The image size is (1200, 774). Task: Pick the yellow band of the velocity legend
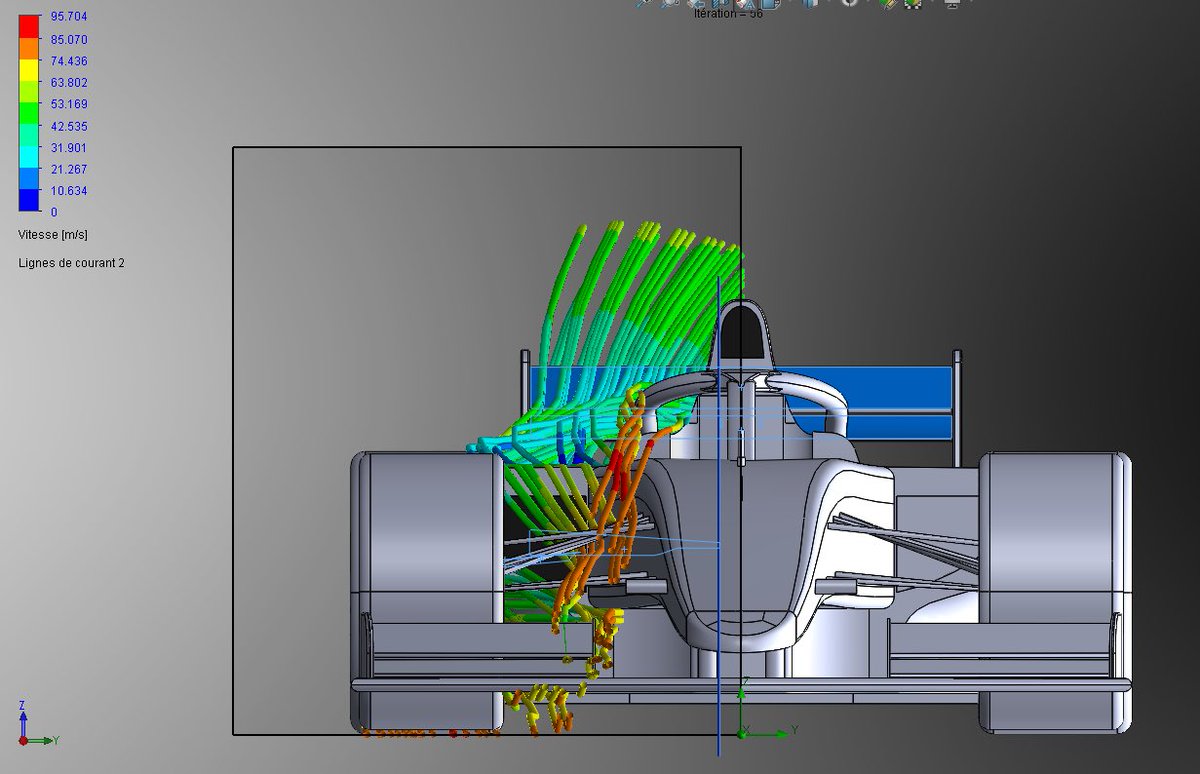pos(29,70)
